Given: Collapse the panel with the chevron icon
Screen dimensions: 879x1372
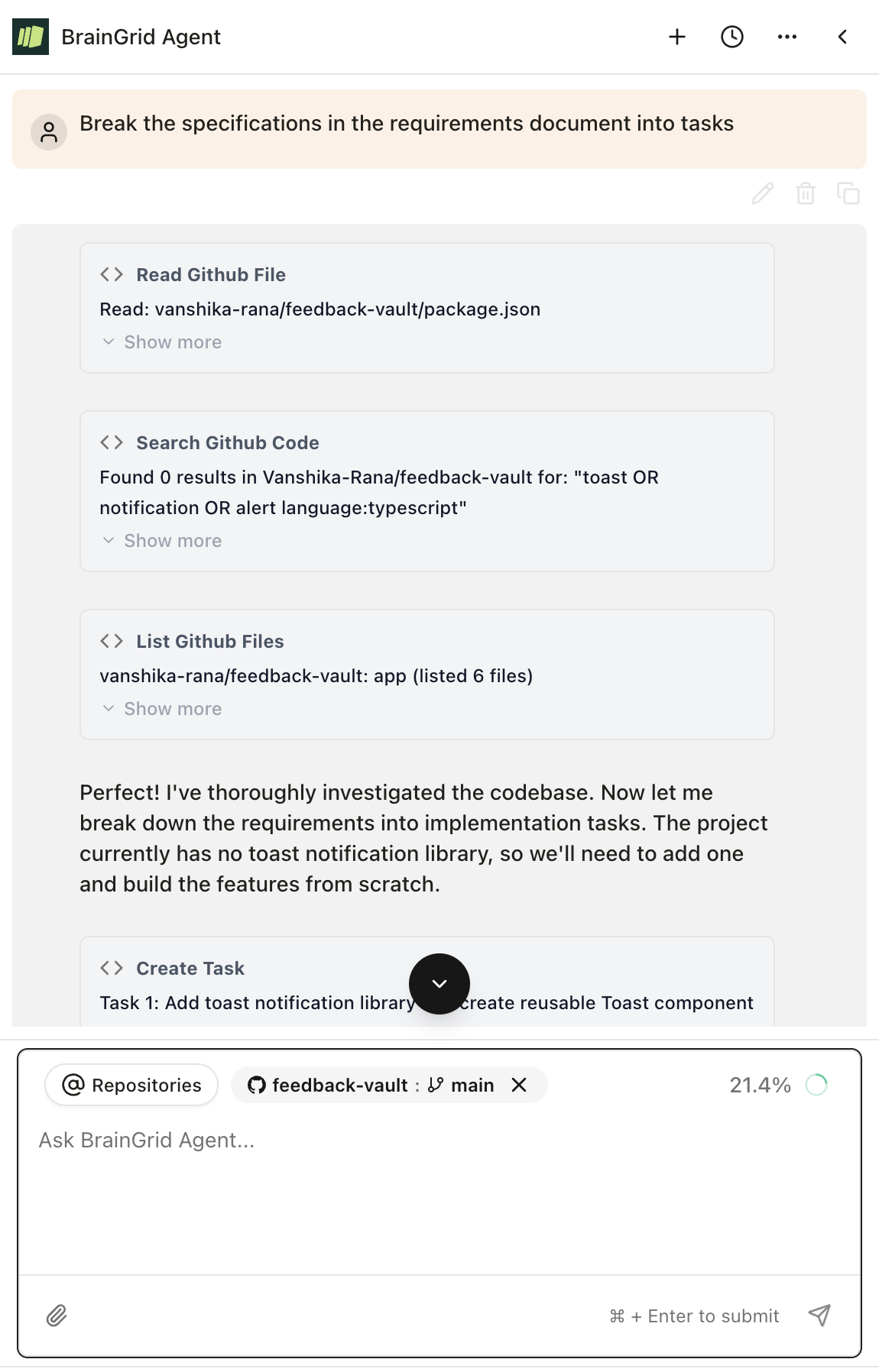Looking at the screenshot, I should pyautogui.click(x=842, y=36).
